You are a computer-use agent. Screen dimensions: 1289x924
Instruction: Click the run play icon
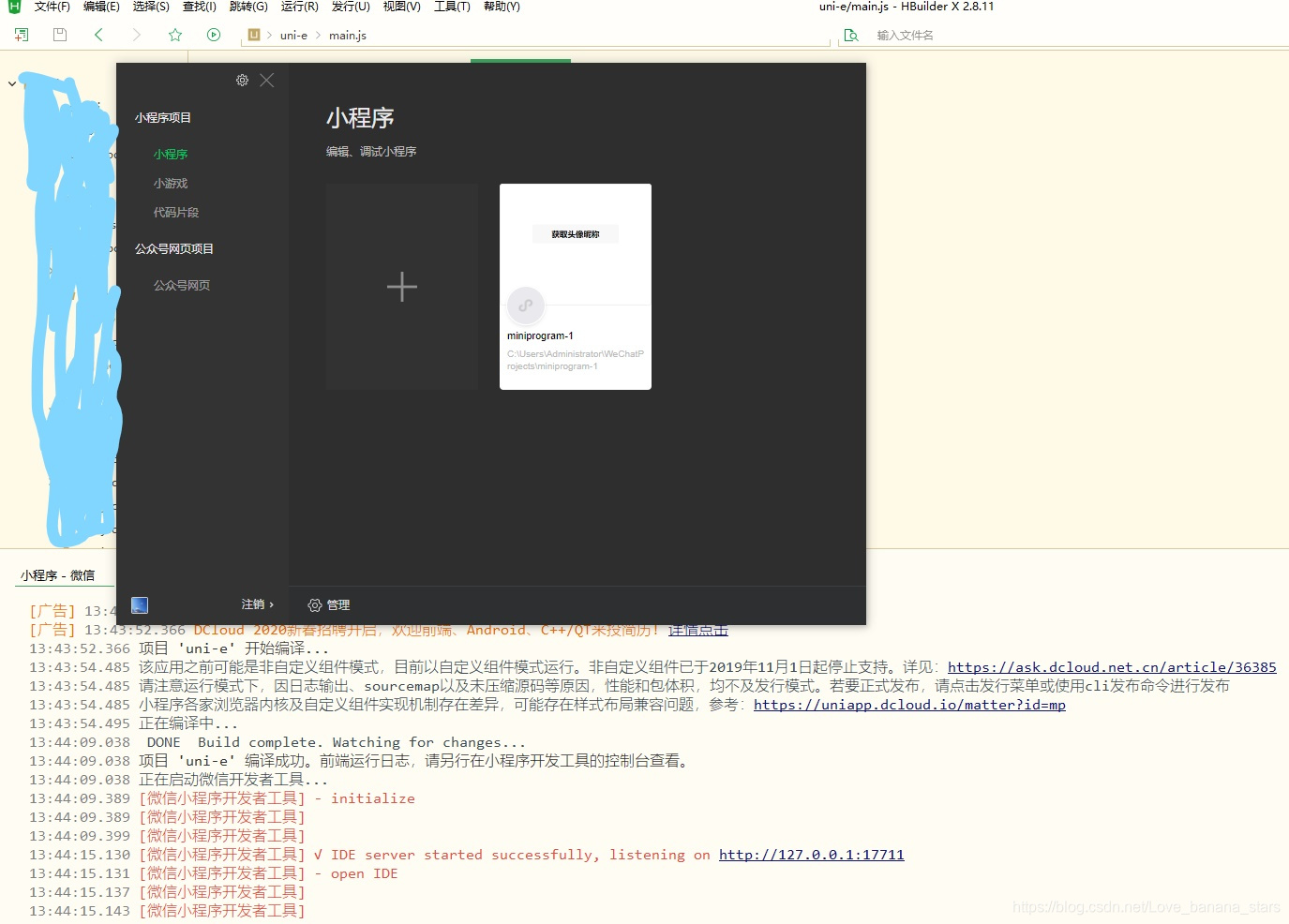pos(214,35)
